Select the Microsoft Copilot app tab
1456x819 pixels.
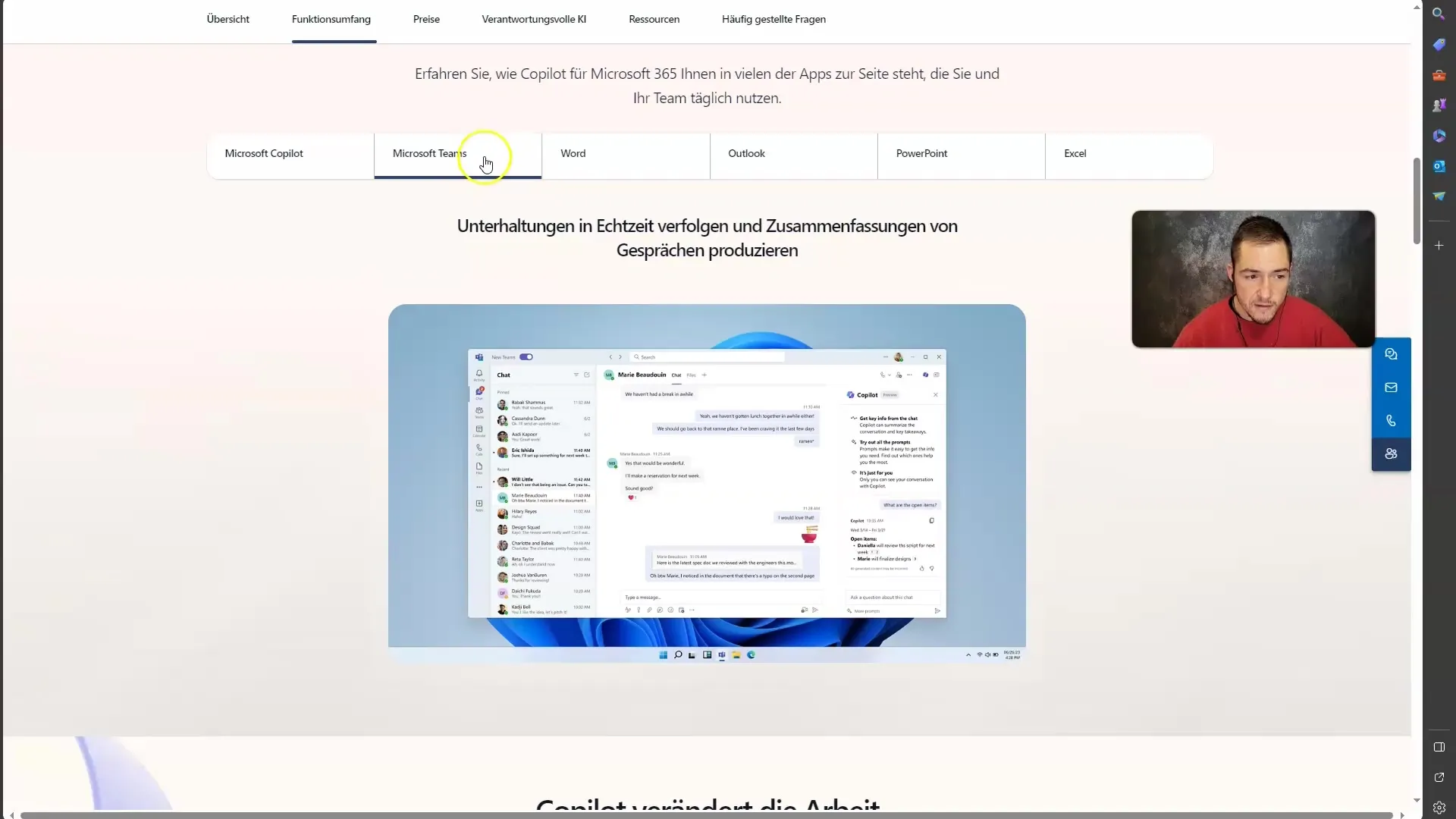point(290,156)
